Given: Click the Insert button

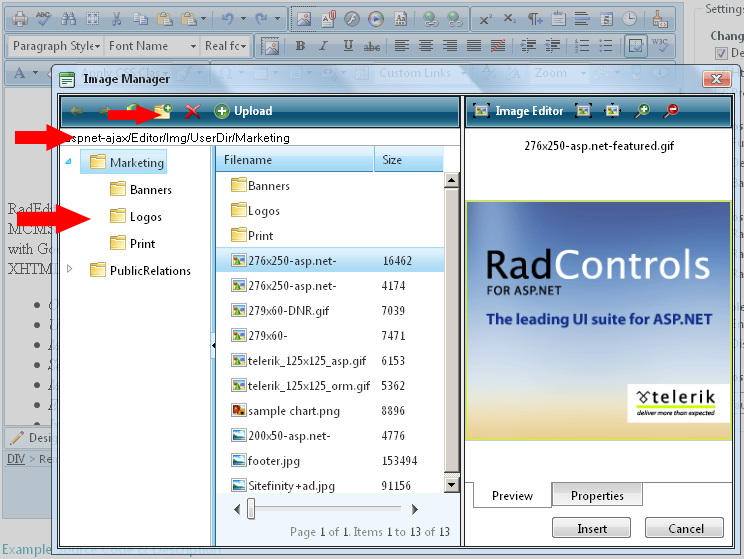Looking at the screenshot, I should click(591, 528).
